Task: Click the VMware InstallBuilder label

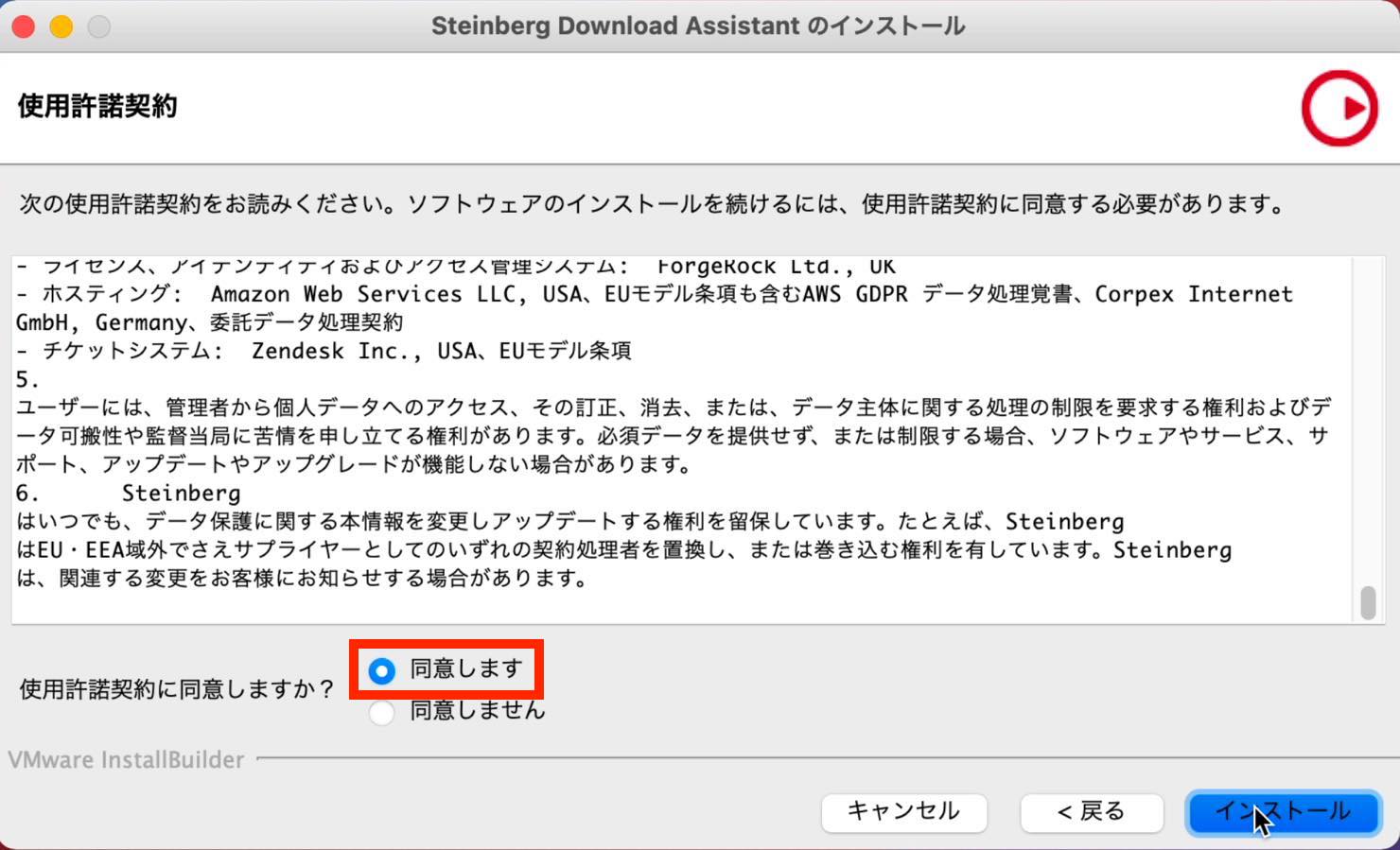Action: pos(126,759)
